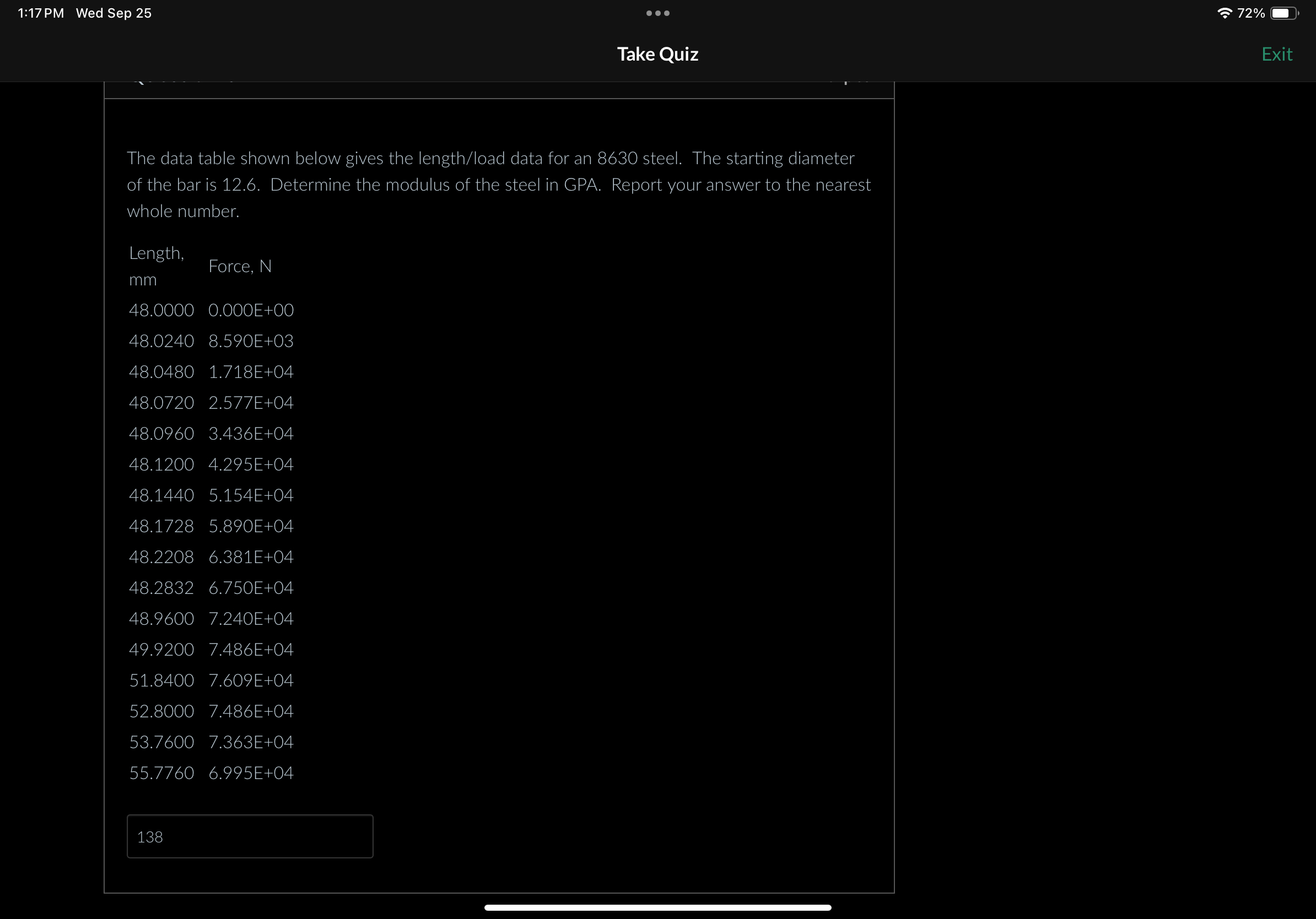Tap the clock showing 1:17 PM
The image size is (1316, 919).
click(41, 13)
